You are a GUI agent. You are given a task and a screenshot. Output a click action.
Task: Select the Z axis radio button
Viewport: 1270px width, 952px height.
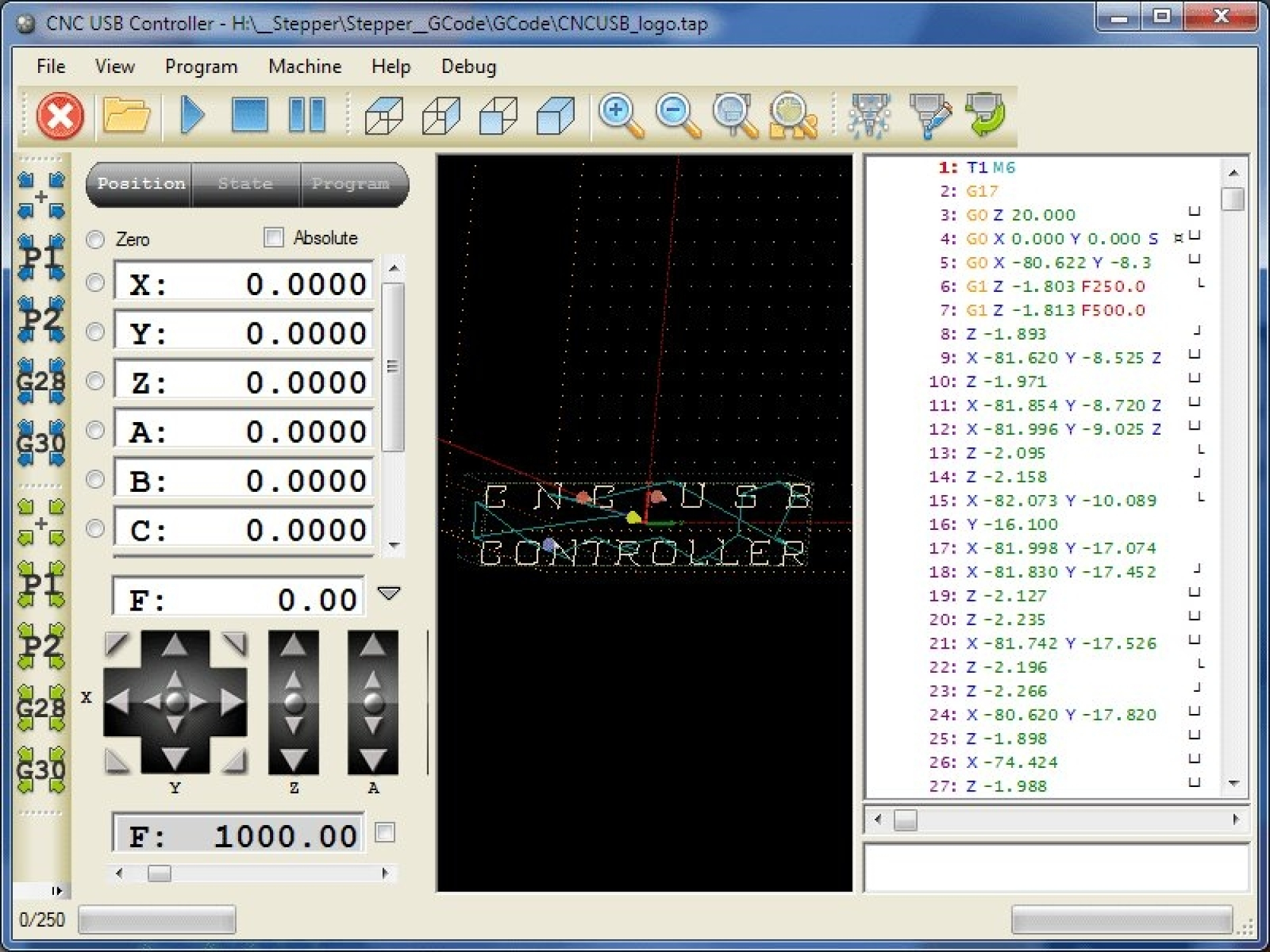coord(95,381)
